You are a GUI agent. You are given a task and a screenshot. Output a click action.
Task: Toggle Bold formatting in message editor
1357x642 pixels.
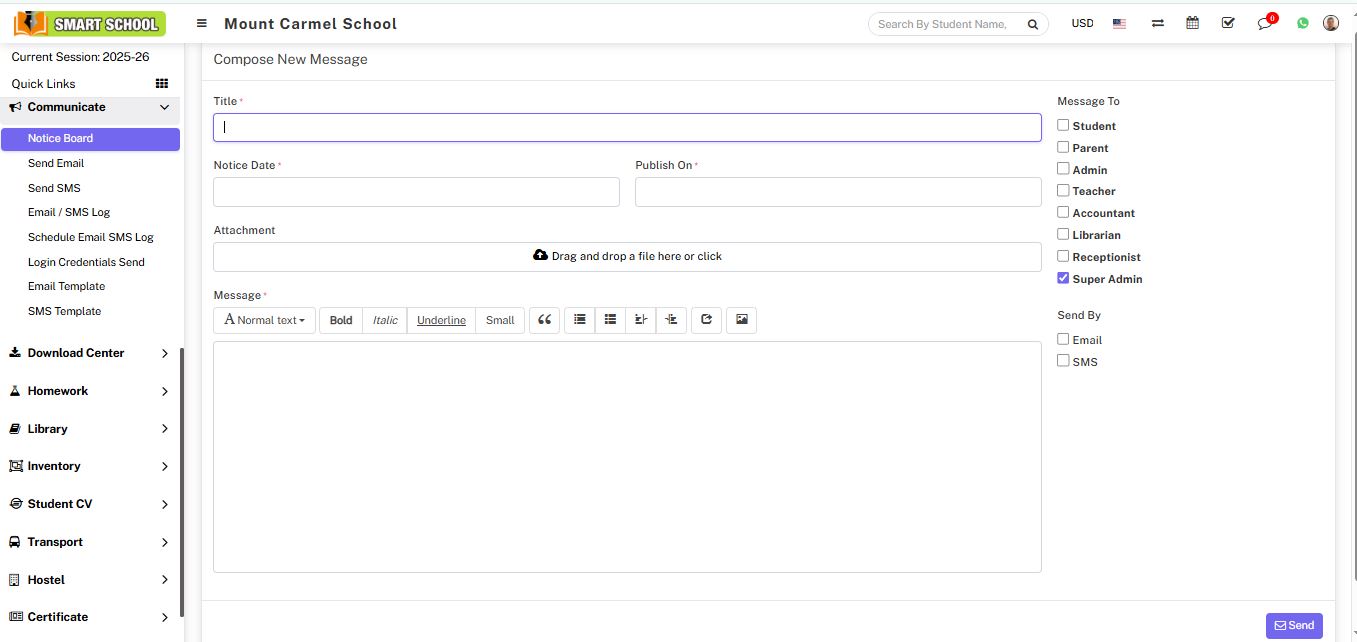[x=341, y=320]
